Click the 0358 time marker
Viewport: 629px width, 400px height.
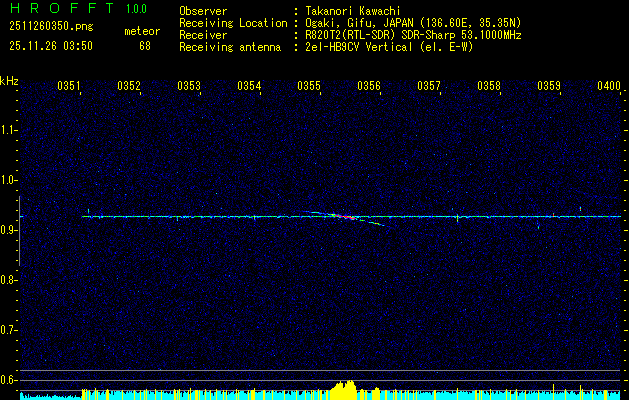pyautogui.click(x=489, y=86)
